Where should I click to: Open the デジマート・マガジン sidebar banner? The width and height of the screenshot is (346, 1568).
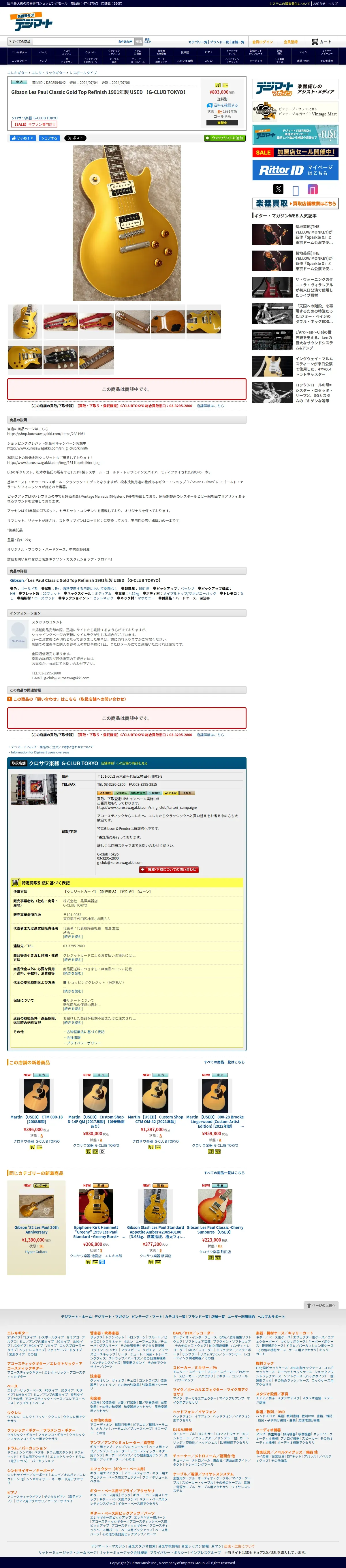pyautogui.click(x=296, y=89)
